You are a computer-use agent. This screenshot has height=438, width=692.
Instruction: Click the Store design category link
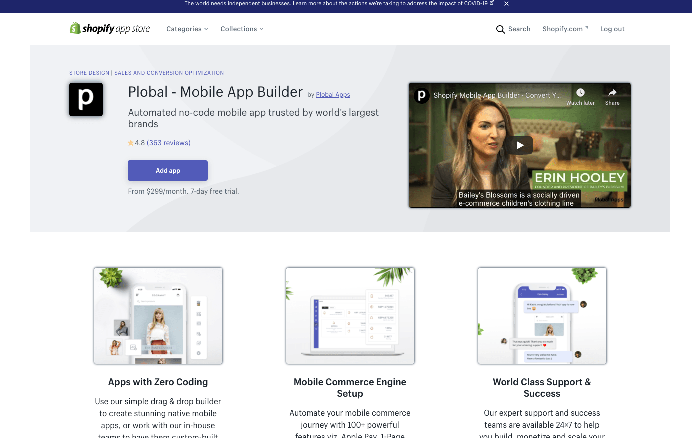point(89,73)
